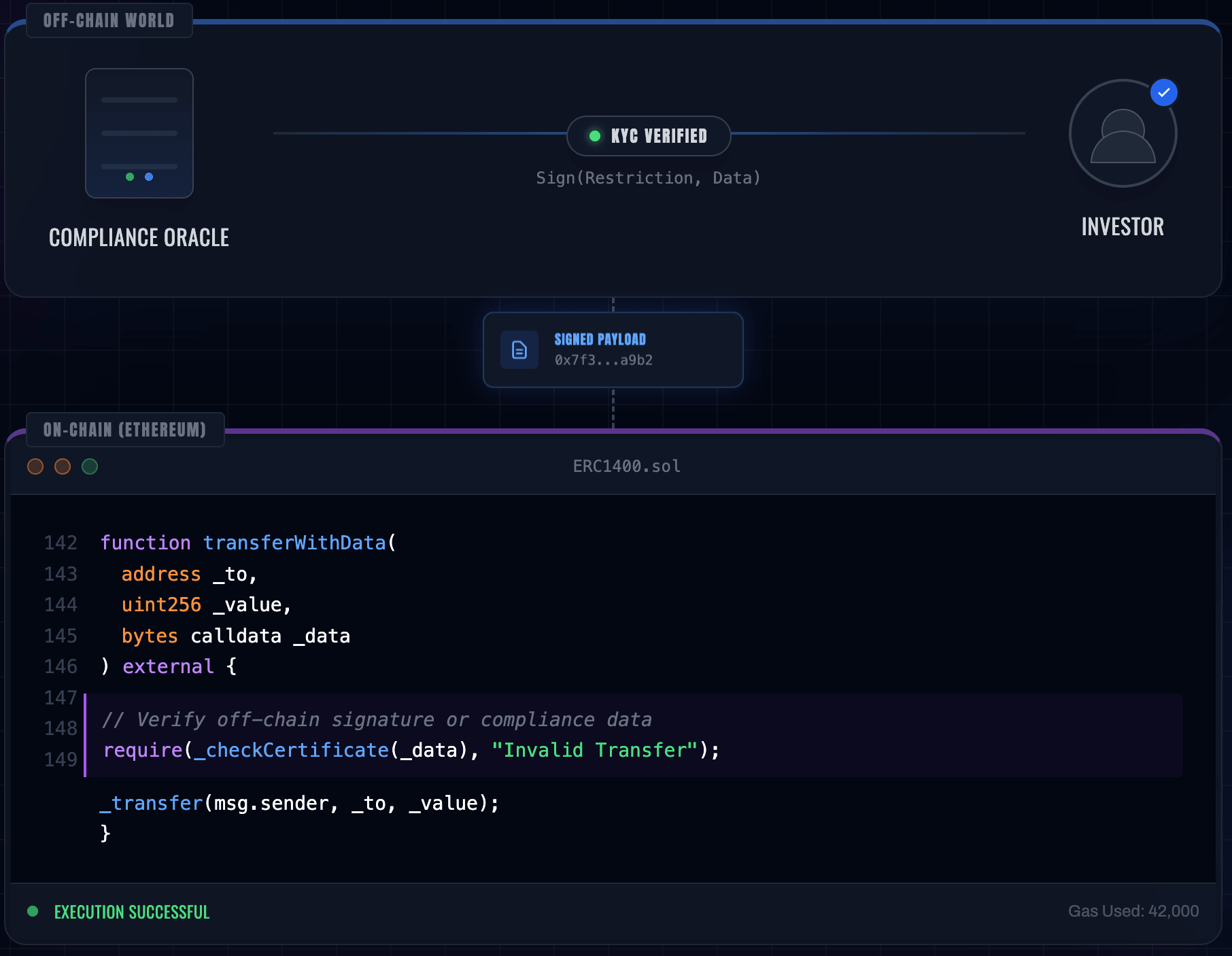Click the Compliance Oracle server icon
The width and height of the screenshot is (1232, 956).
pos(139,133)
